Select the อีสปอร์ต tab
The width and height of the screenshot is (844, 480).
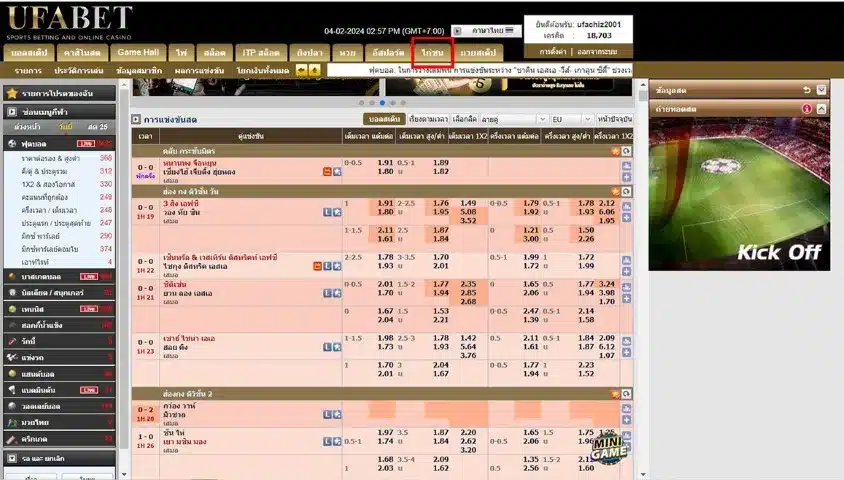click(x=388, y=52)
